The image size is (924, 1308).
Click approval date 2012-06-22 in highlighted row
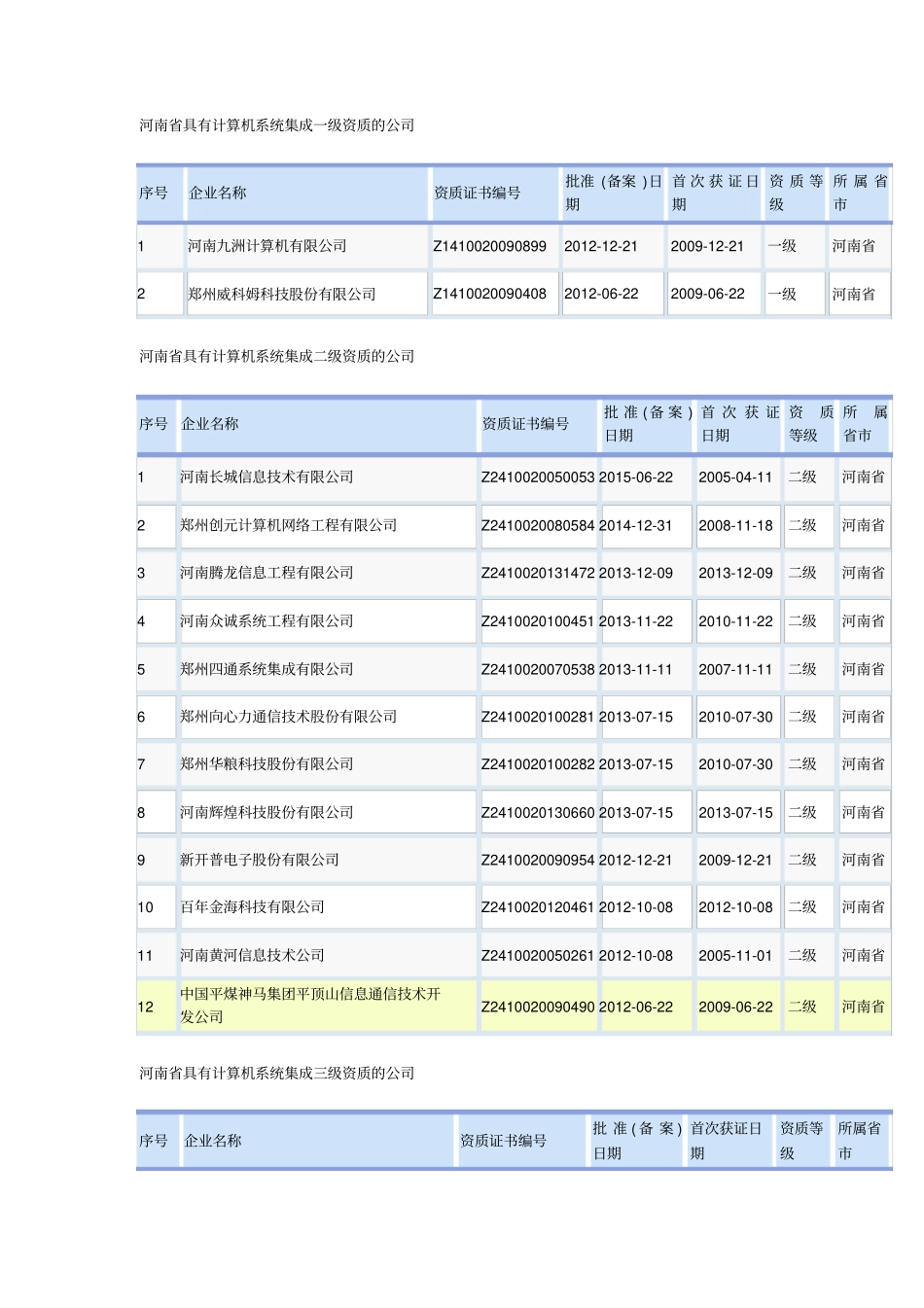[636, 1008]
